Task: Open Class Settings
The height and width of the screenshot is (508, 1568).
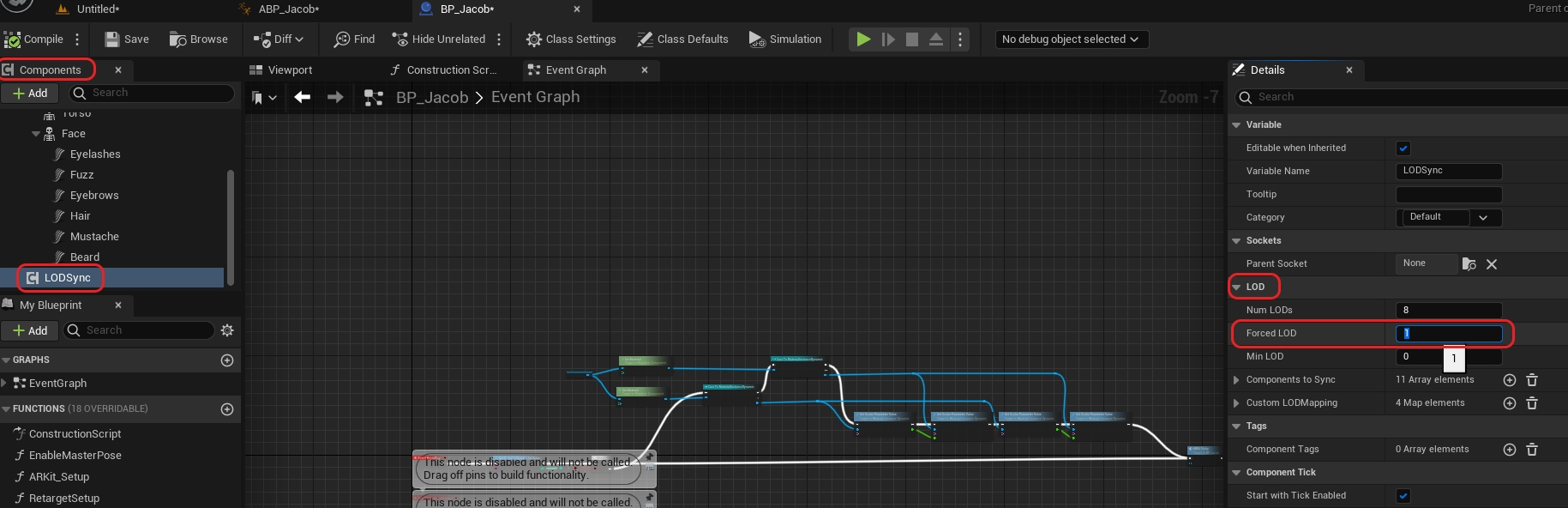Action: tap(571, 39)
